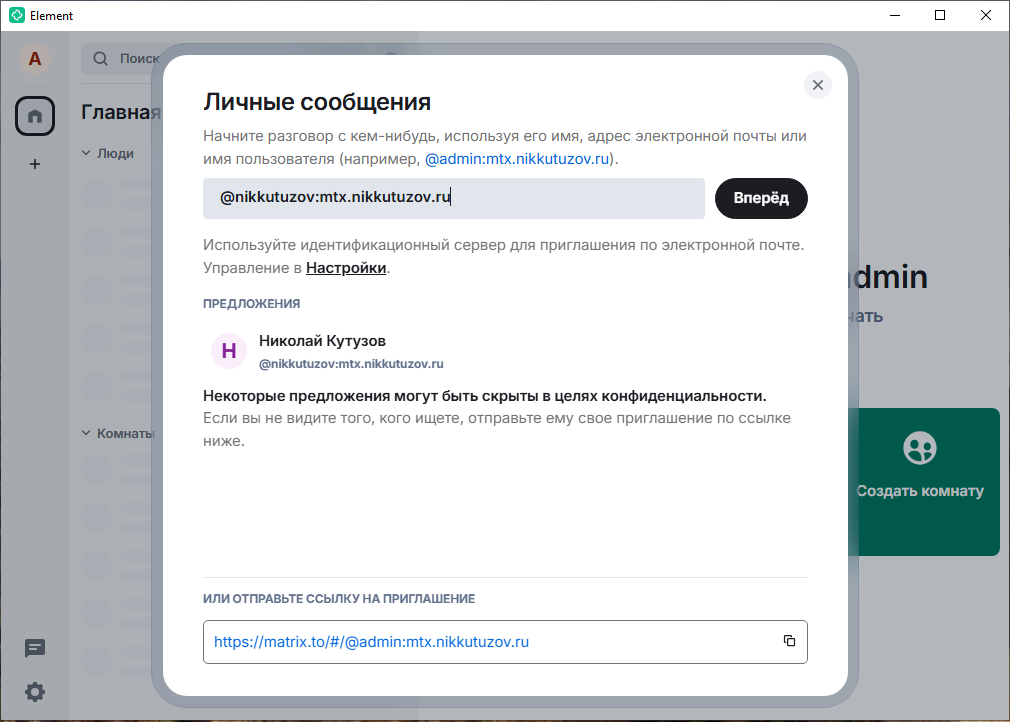Click the plus icon to create space
Image resolution: width=1010 pixels, height=722 pixels.
point(35,164)
